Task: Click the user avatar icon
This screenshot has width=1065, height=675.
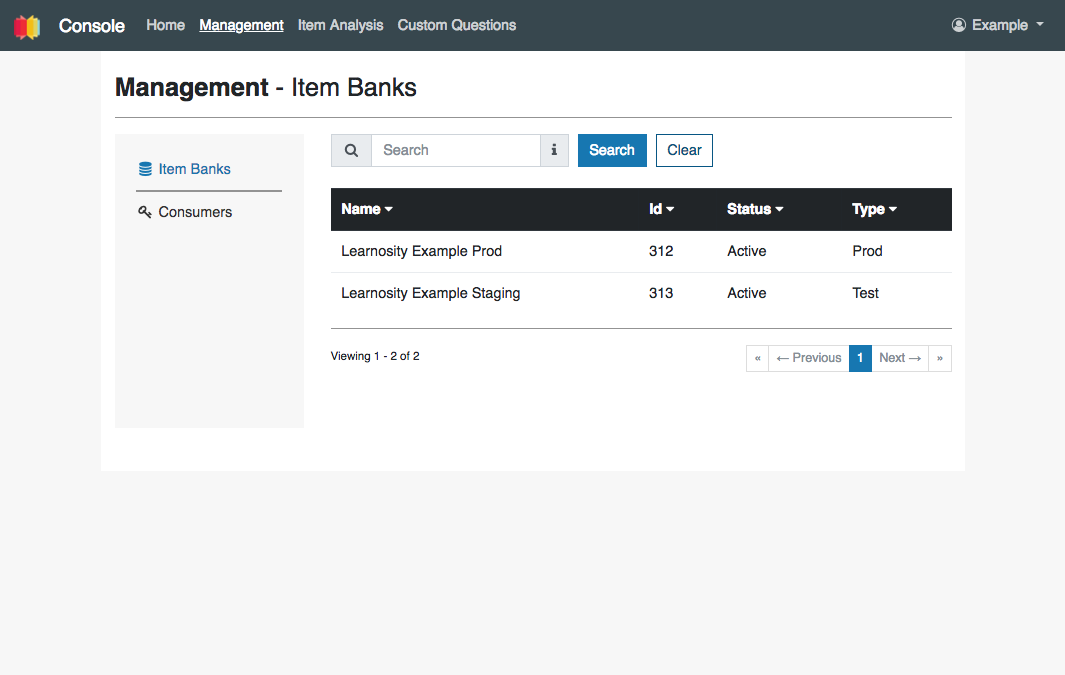Action: (958, 25)
